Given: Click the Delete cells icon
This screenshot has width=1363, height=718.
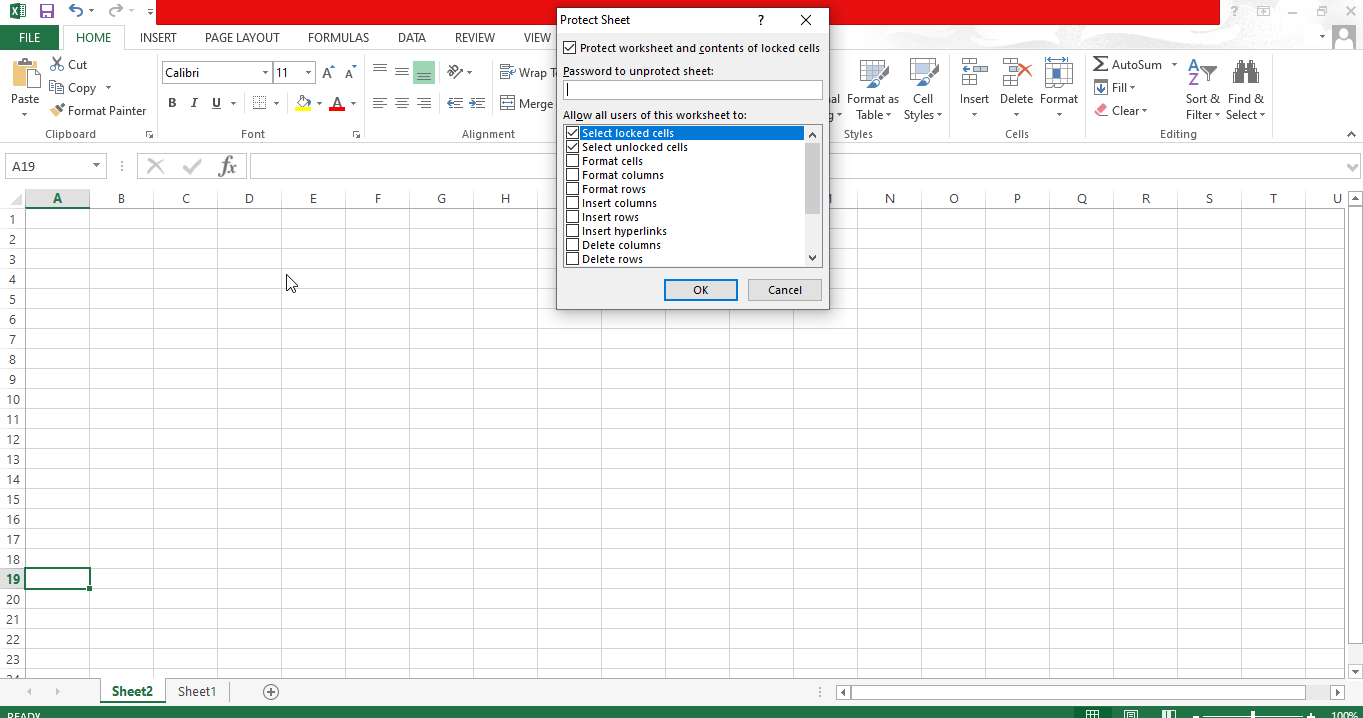Looking at the screenshot, I should click(1016, 72).
